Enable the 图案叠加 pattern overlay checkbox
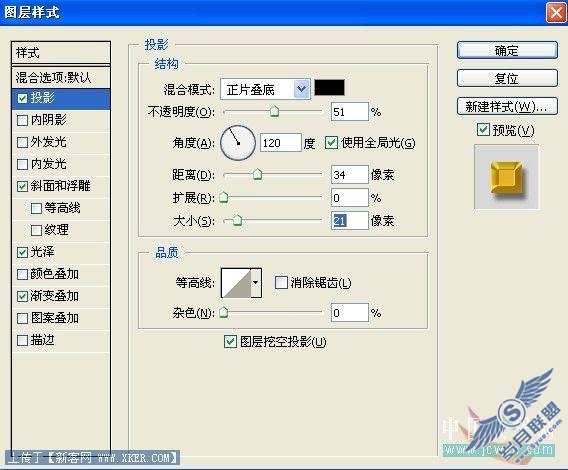Image resolution: width=568 pixels, height=470 pixels. (22, 318)
